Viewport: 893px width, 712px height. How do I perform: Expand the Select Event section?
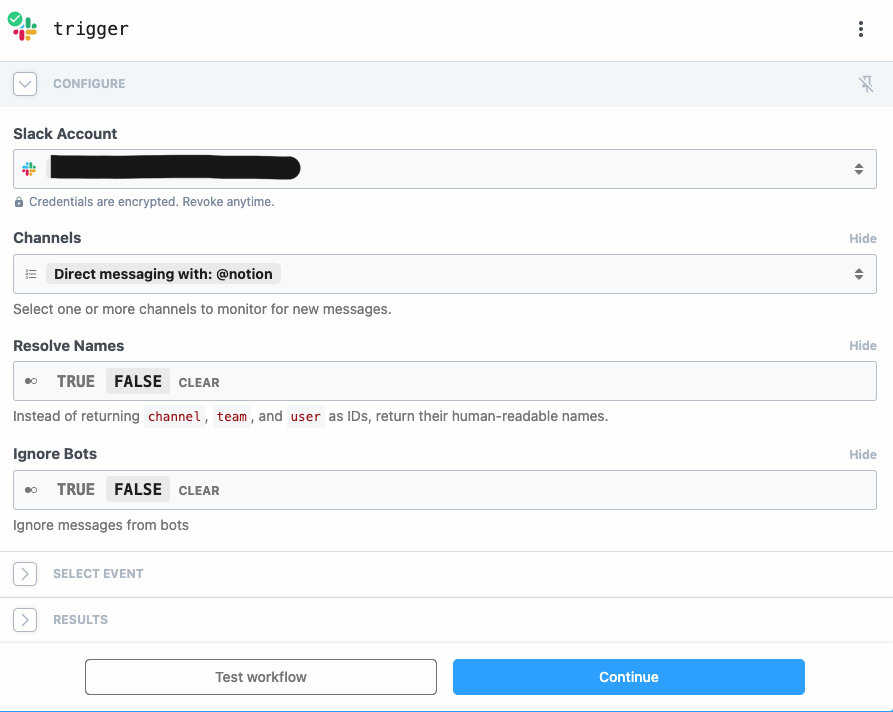point(25,574)
